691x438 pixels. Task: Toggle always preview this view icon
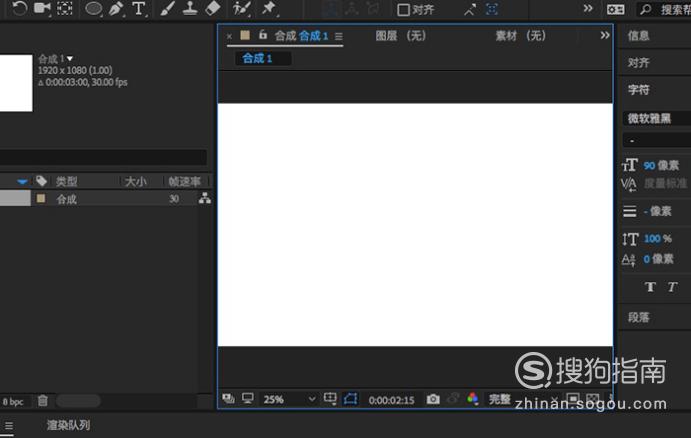(228, 399)
